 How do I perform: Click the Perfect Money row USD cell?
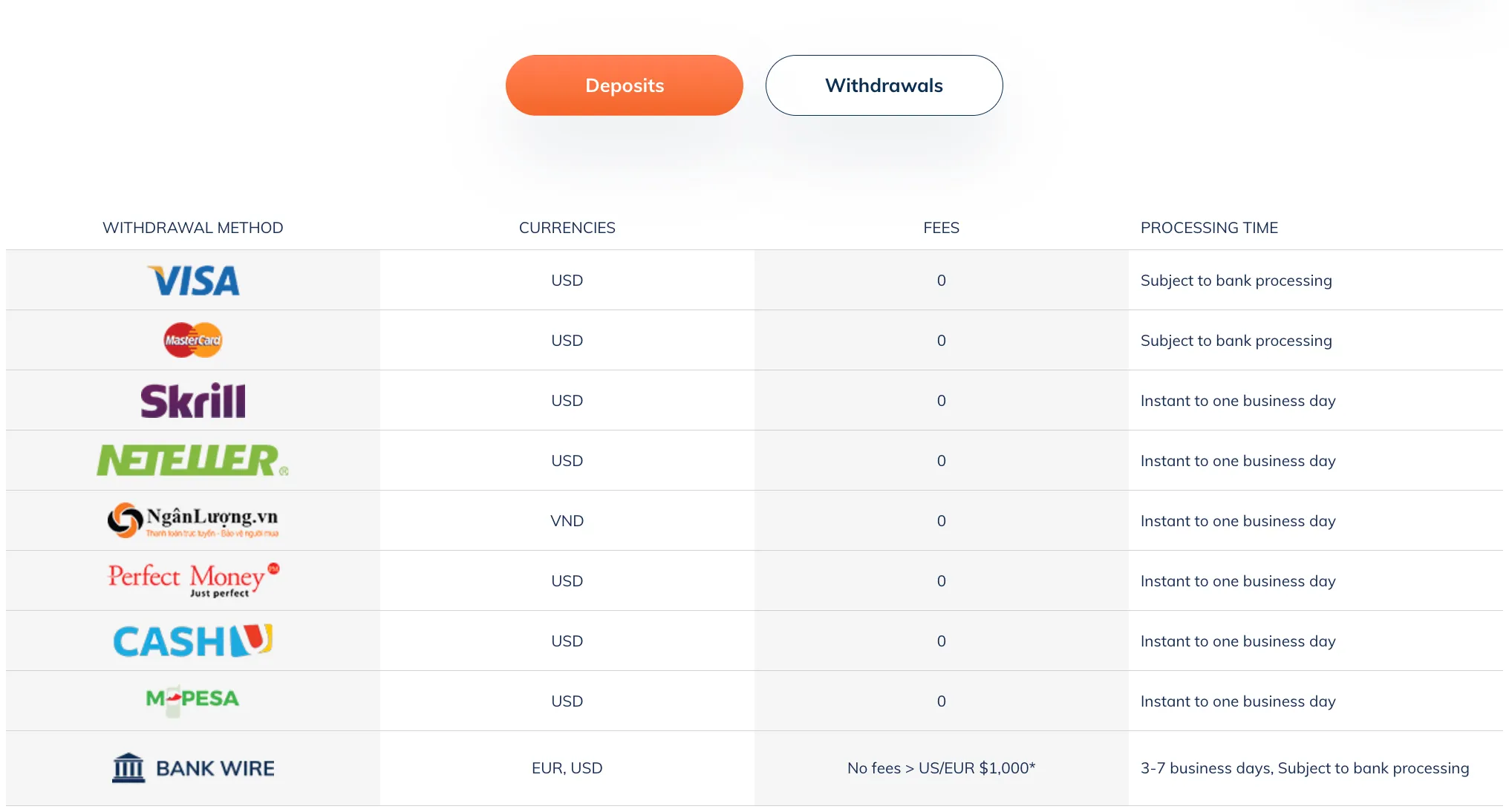pyautogui.click(x=567, y=581)
